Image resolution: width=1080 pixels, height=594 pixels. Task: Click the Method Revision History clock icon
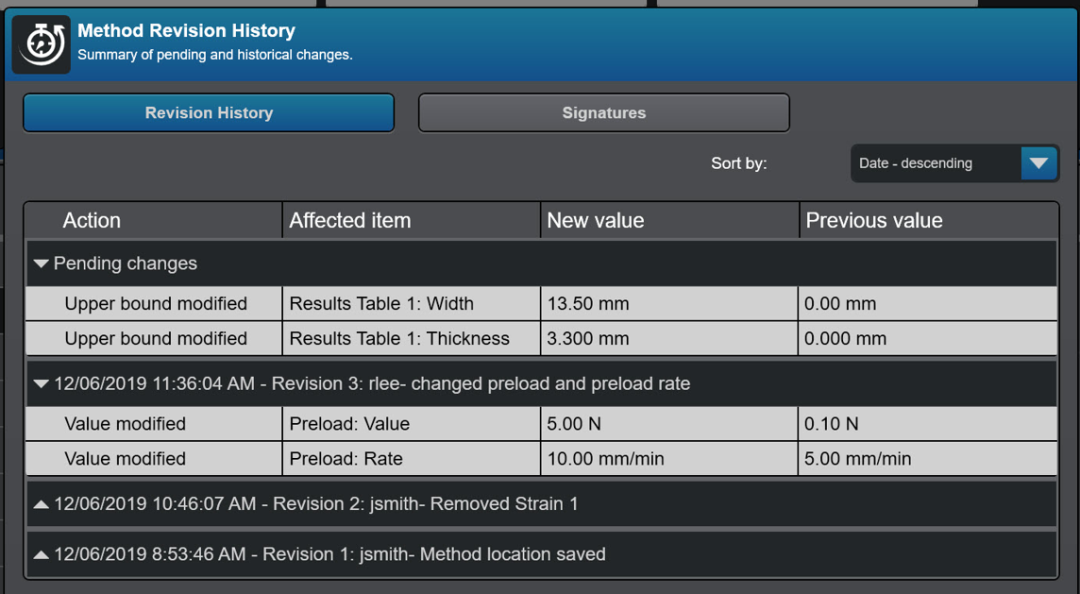coord(41,44)
